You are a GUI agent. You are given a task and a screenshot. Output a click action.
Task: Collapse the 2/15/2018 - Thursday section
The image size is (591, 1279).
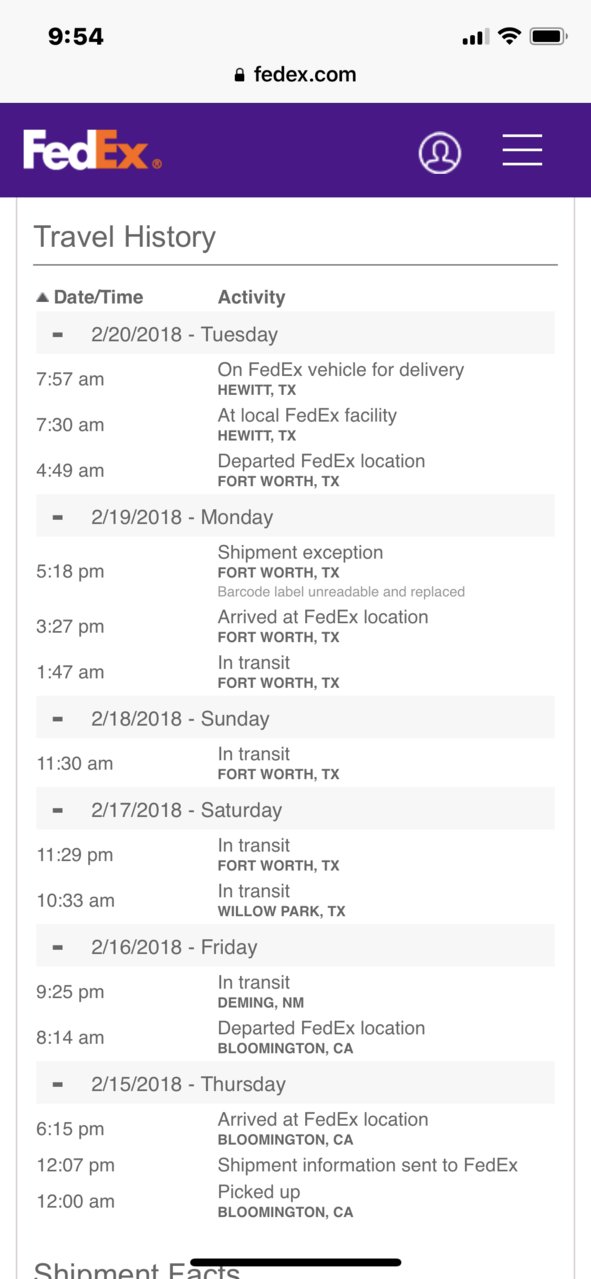(58, 1084)
